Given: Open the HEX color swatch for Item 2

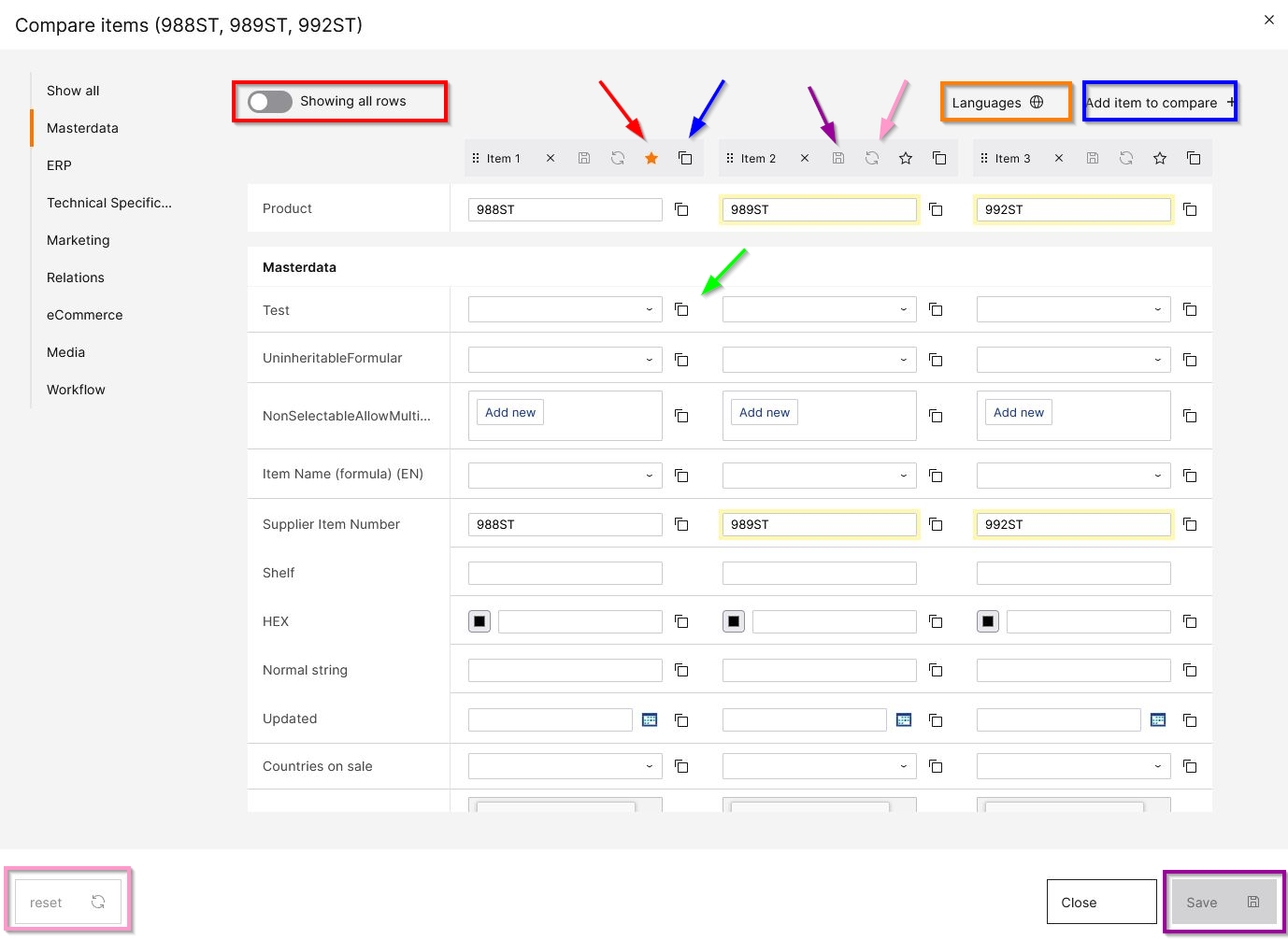Looking at the screenshot, I should (734, 621).
